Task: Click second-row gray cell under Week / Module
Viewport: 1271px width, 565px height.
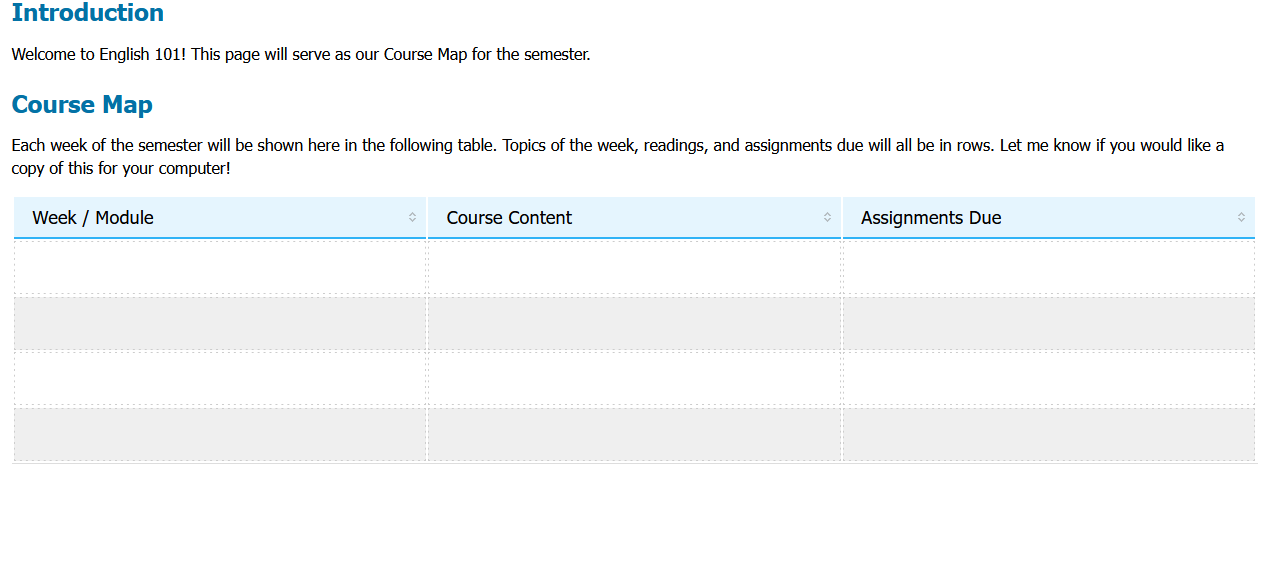Action: pos(220,323)
